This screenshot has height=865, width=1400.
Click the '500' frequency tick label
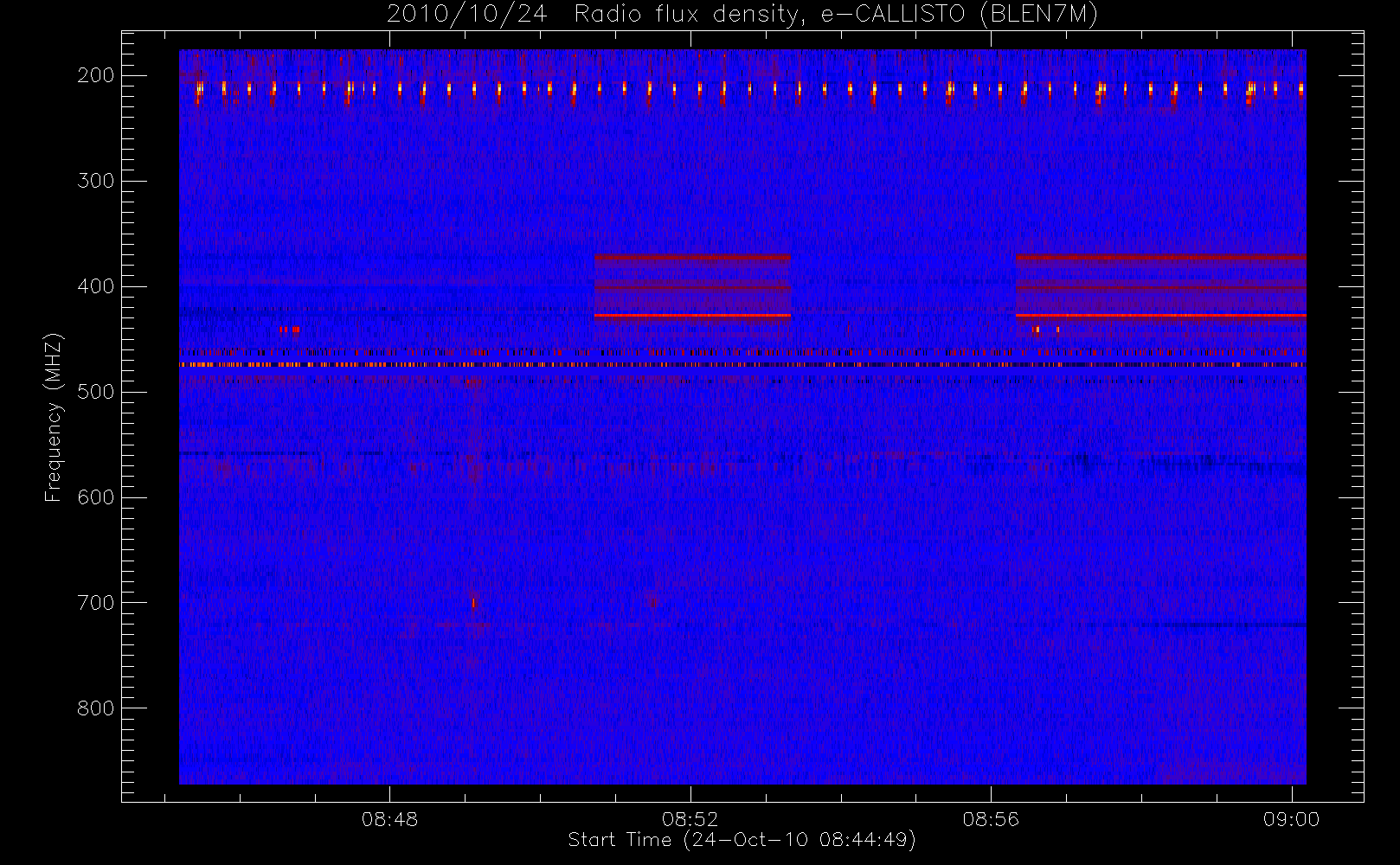tap(96, 392)
